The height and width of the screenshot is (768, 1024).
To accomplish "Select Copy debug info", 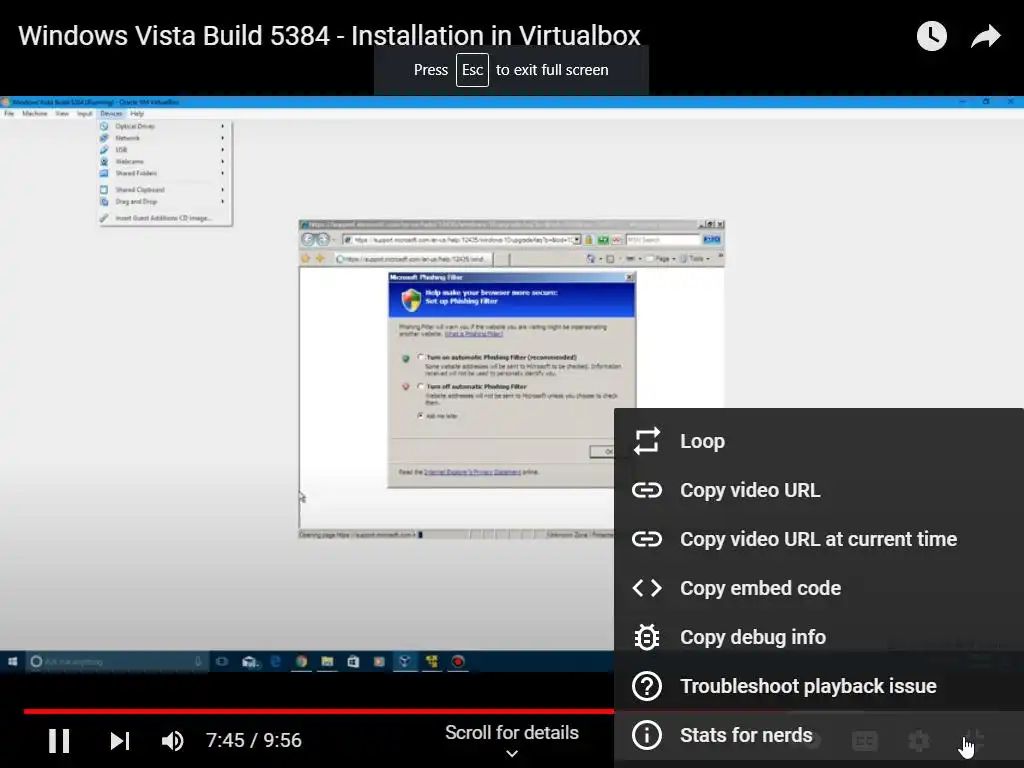I will [818, 637].
